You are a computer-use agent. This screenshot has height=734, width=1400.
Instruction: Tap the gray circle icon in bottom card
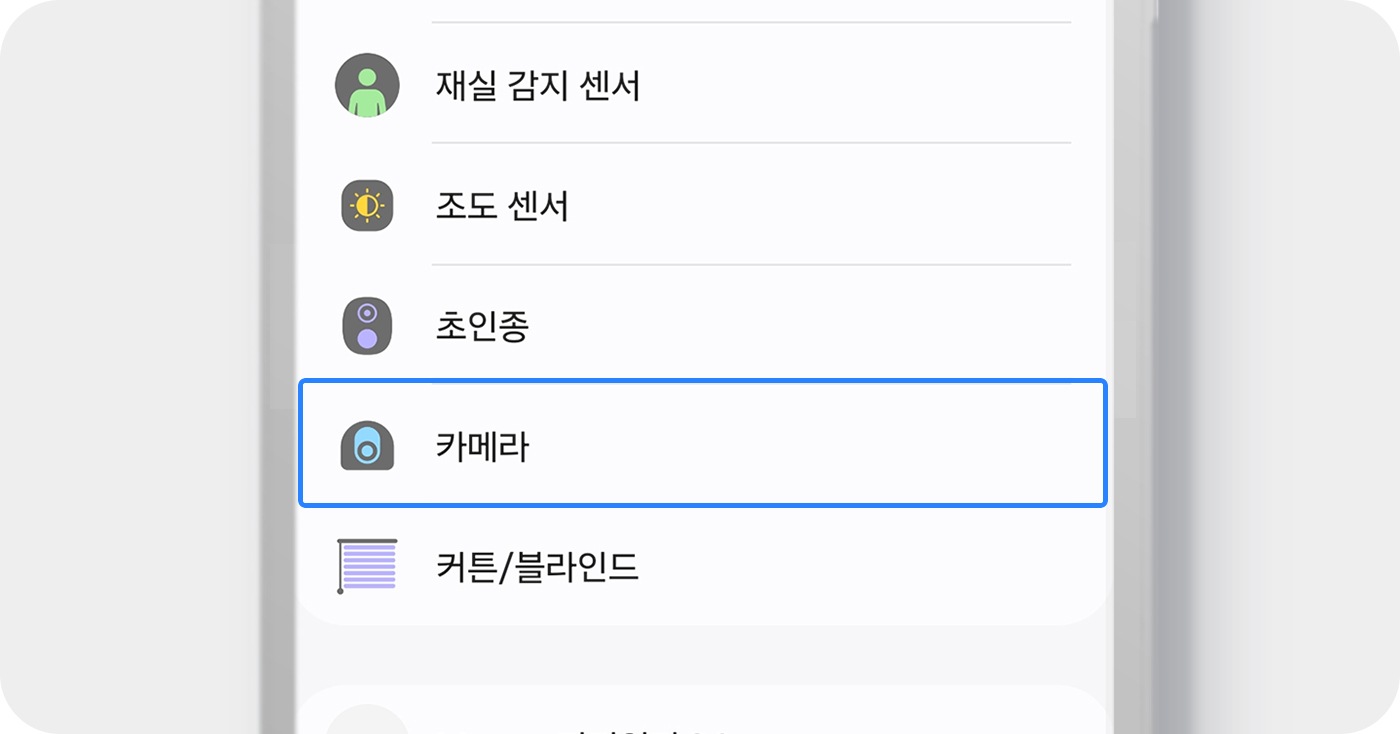coord(367,722)
